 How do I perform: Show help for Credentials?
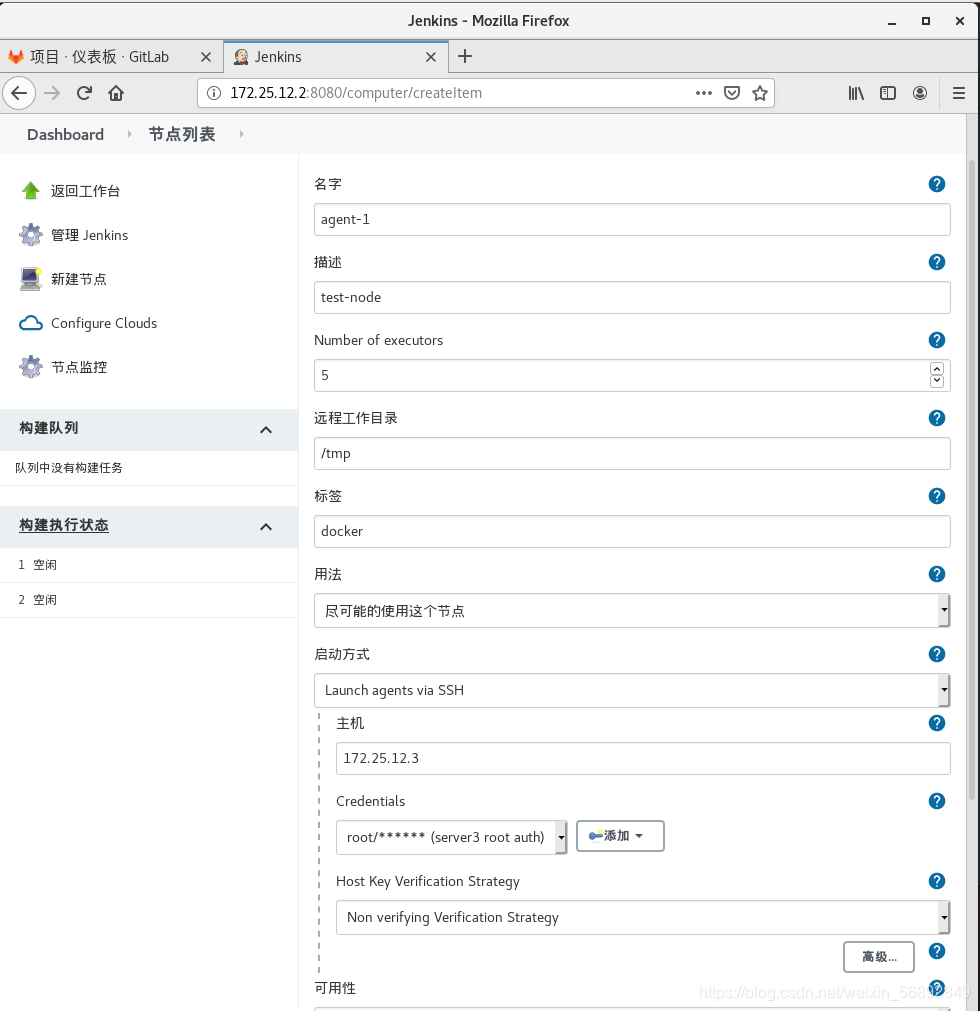click(x=937, y=801)
